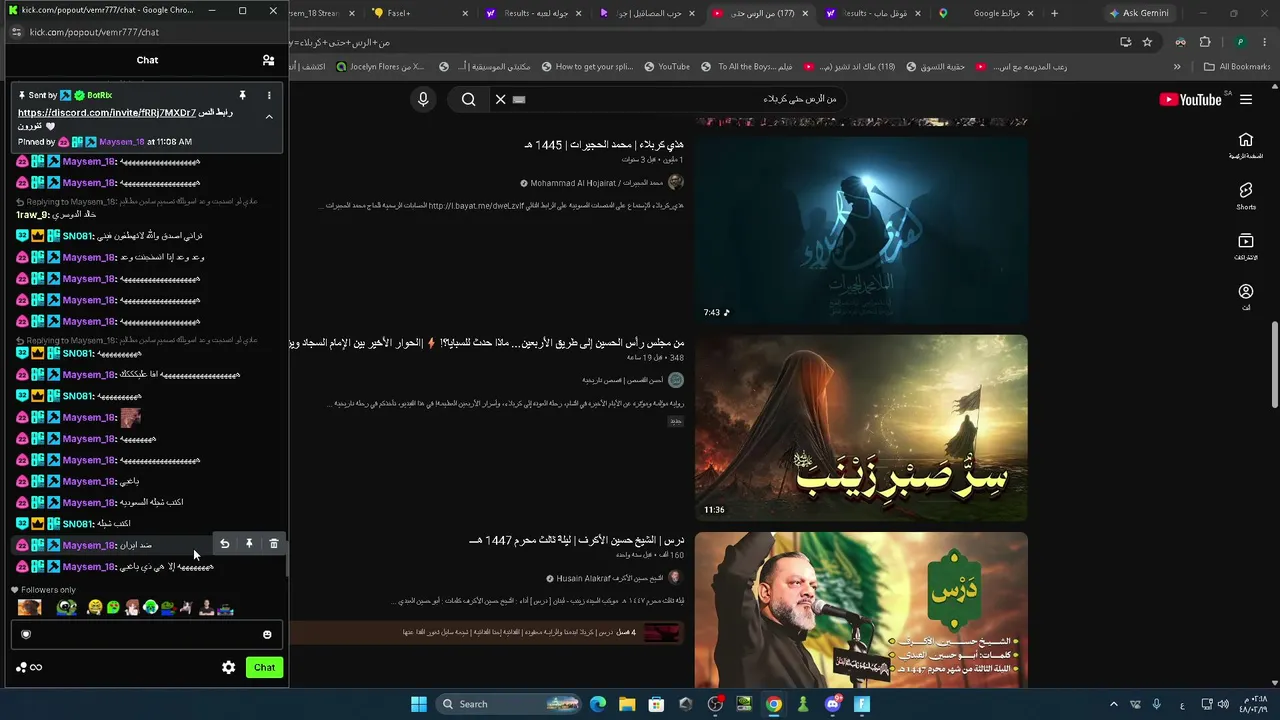Reply to the hovered Maysem_18 message
This screenshot has height=720, width=1280.
[x=225, y=544]
